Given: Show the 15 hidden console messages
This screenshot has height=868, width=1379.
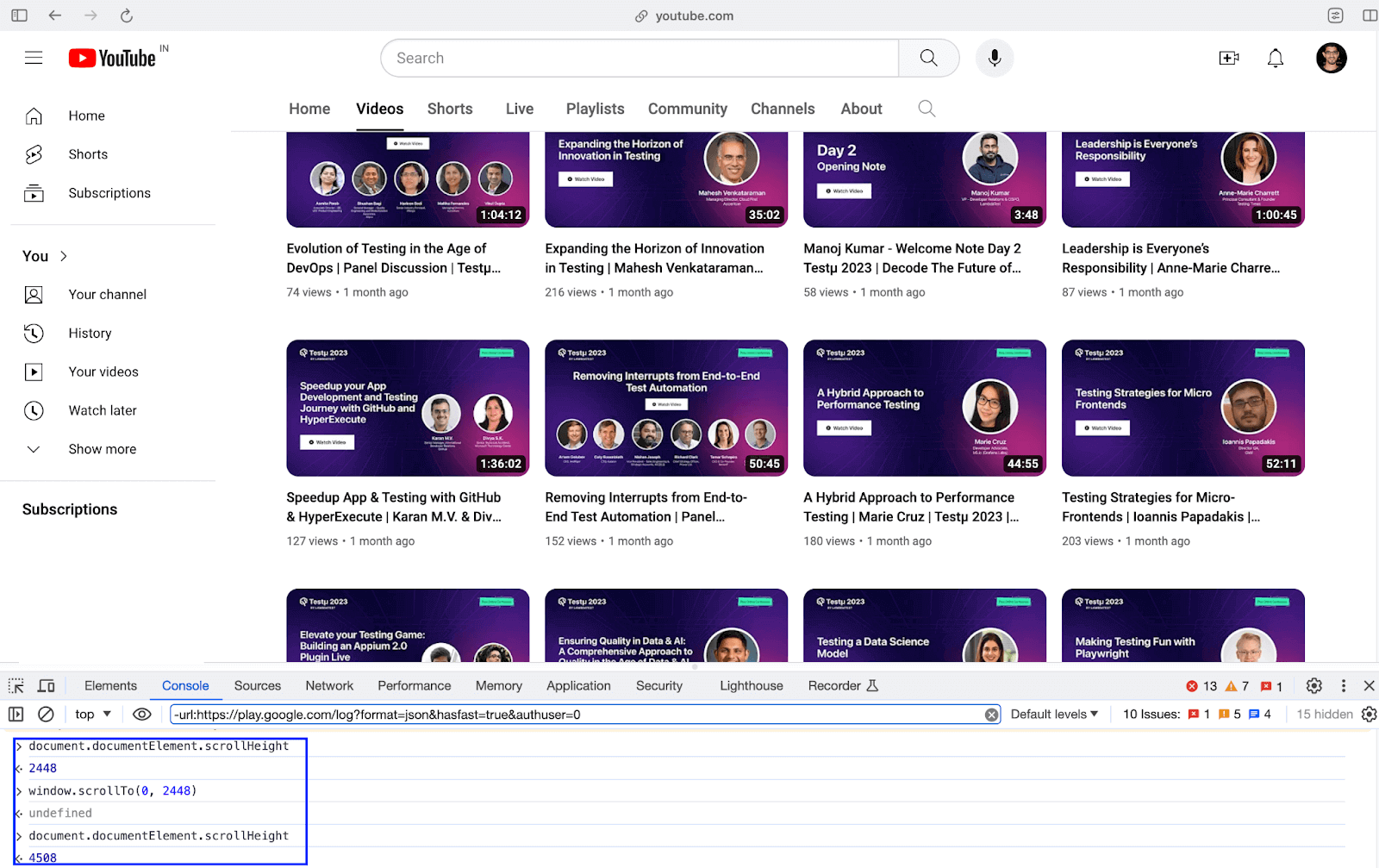Looking at the screenshot, I should [1324, 714].
